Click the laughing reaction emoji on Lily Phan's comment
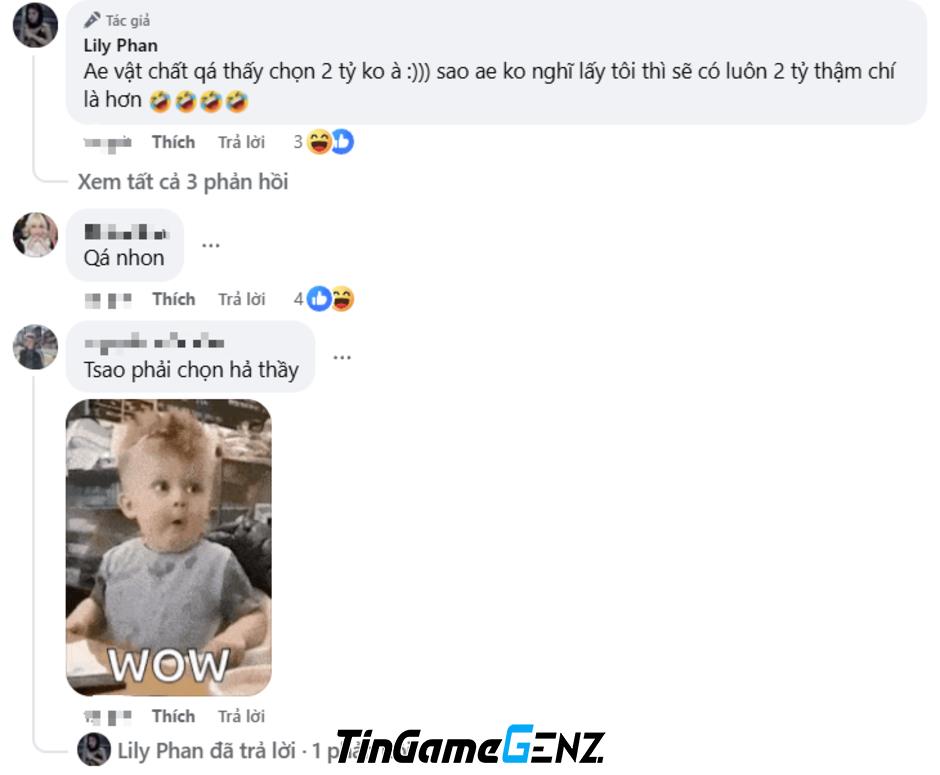Screen dimensions: 940x775 (318, 142)
